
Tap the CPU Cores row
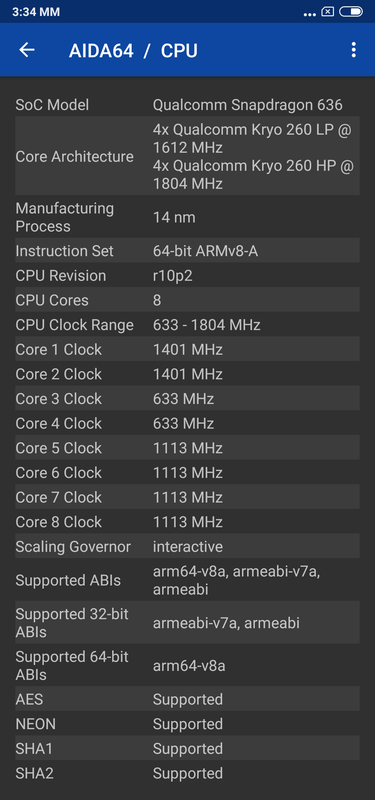point(187,300)
